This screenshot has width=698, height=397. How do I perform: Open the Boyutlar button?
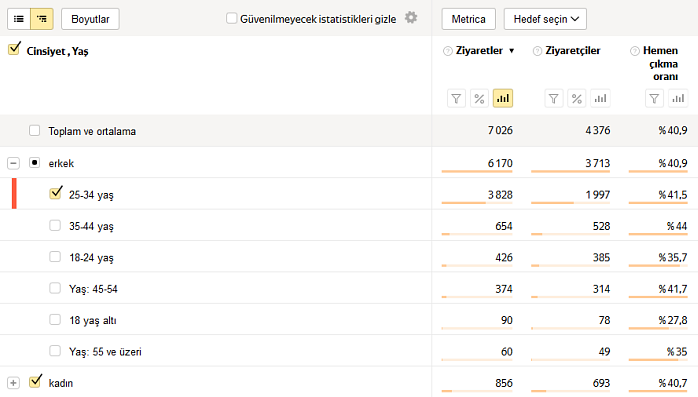[90, 19]
